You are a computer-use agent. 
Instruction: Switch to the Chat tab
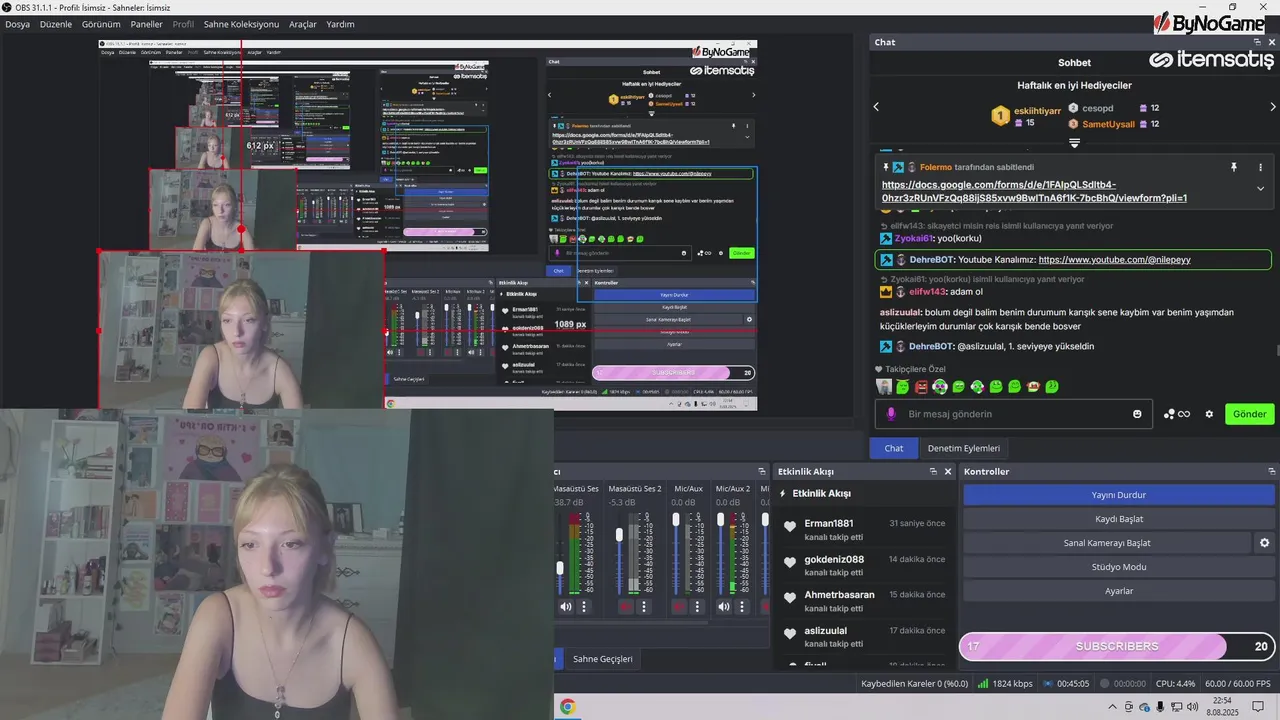[x=894, y=448]
